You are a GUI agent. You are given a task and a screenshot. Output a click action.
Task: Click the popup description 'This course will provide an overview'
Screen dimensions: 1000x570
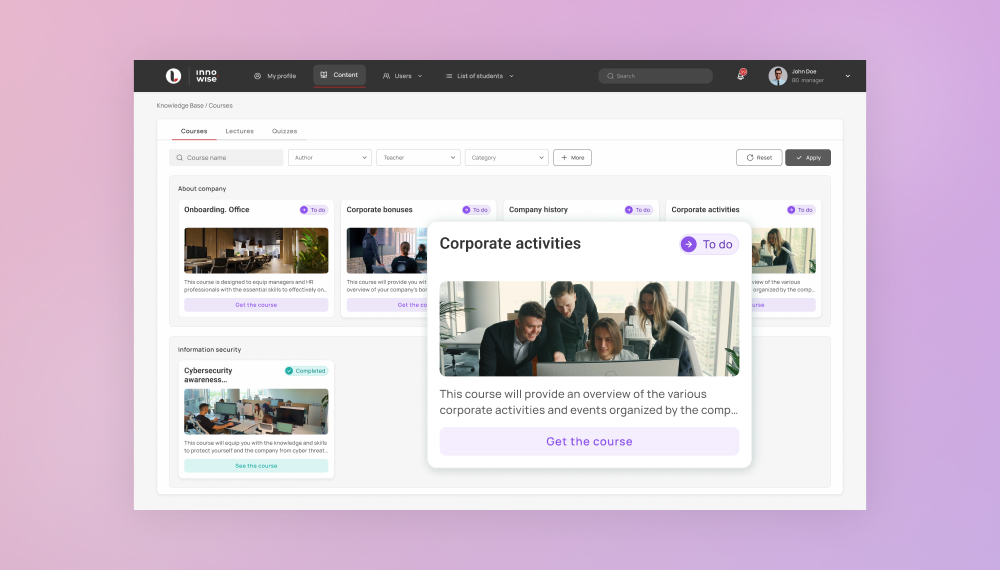click(589, 402)
